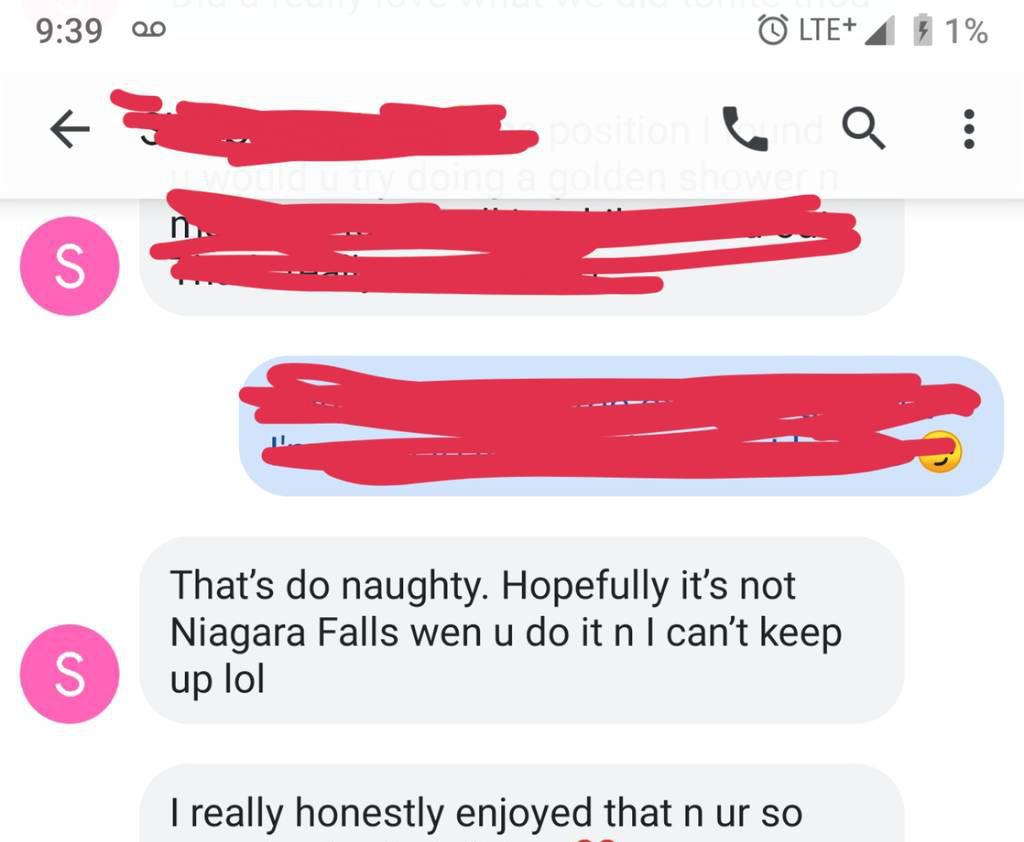Image resolution: width=1024 pixels, height=842 pixels.
Task: Open search with the magnifying glass icon
Action: tap(863, 129)
